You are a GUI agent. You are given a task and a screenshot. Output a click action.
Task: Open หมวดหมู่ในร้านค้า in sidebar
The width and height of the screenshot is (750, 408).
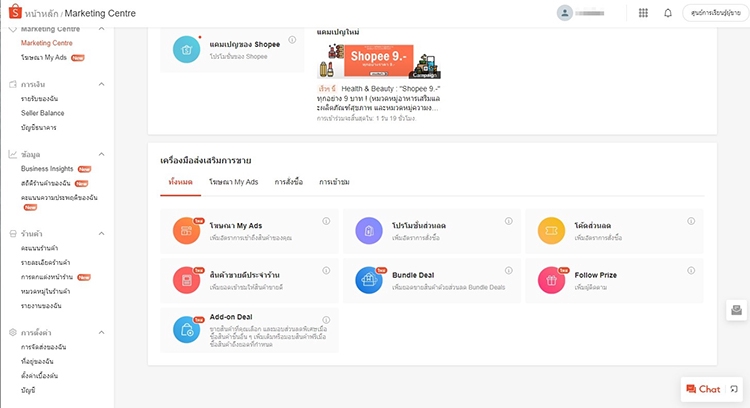(45, 291)
